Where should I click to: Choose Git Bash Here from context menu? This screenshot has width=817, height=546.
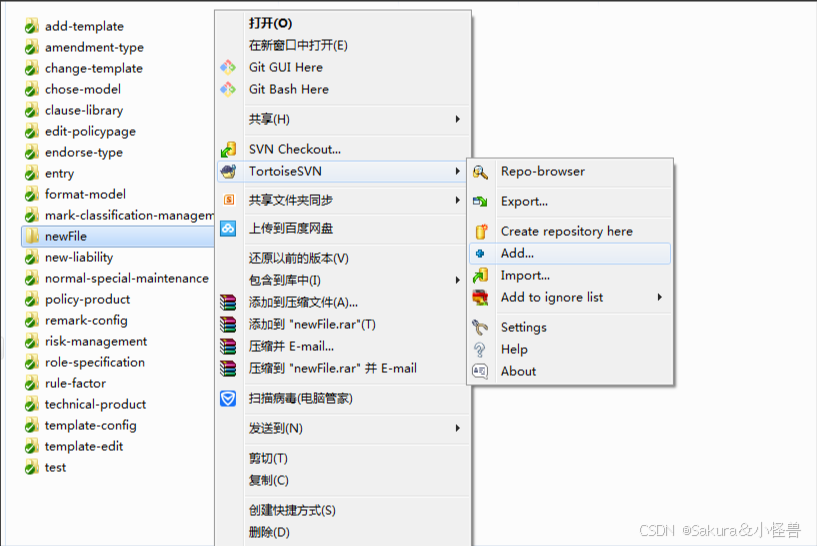click(288, 89)
